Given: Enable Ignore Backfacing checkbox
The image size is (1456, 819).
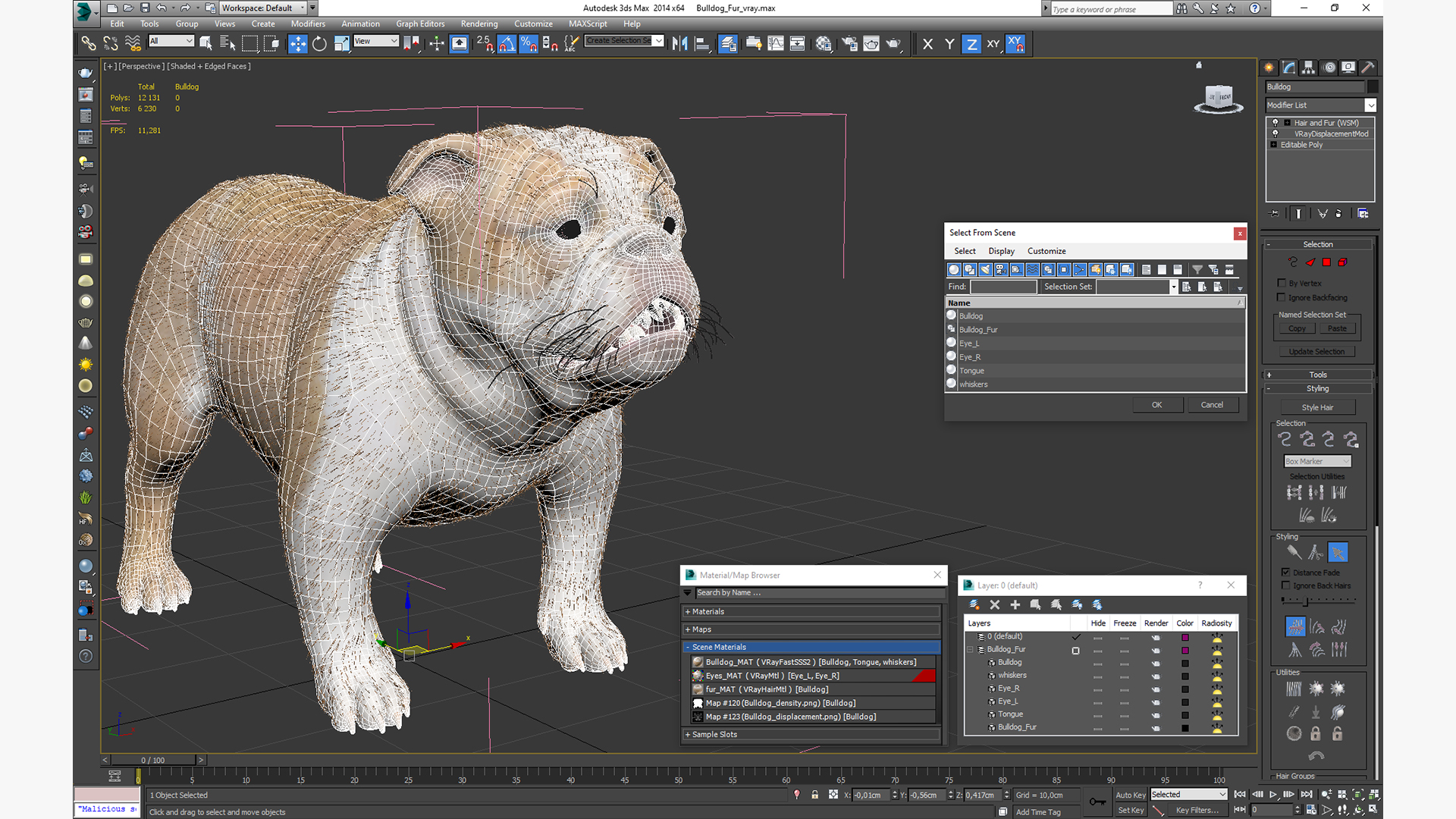Looking at the screenshot, I should (1282, 297).
